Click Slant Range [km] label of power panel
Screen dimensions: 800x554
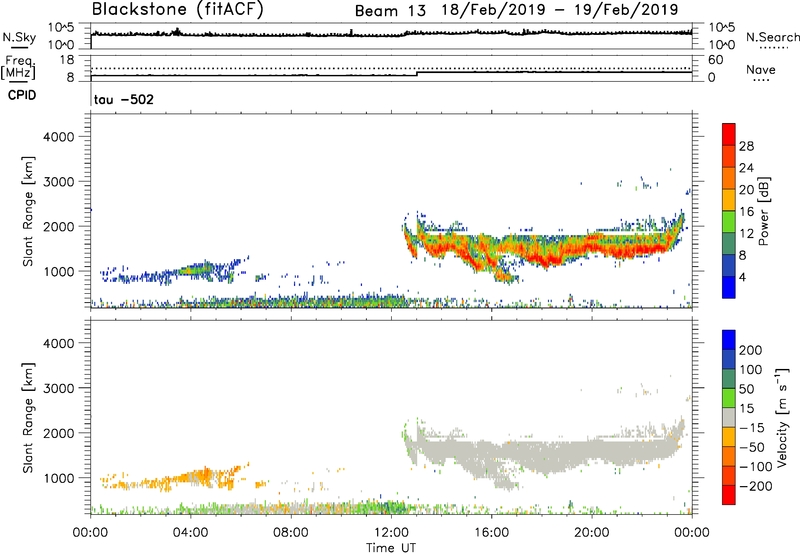click(28, 211)
